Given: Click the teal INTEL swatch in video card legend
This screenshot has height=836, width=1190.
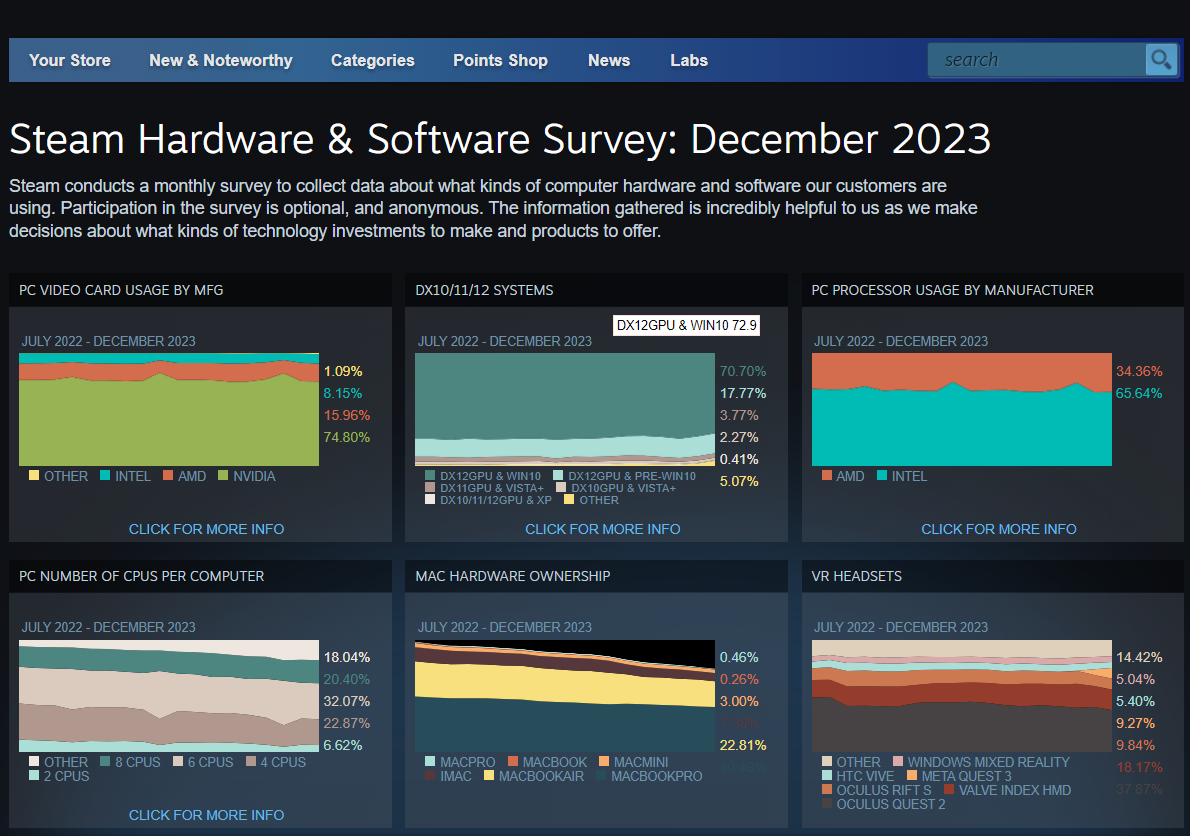Looking at the screenshot, I should 105,476.
